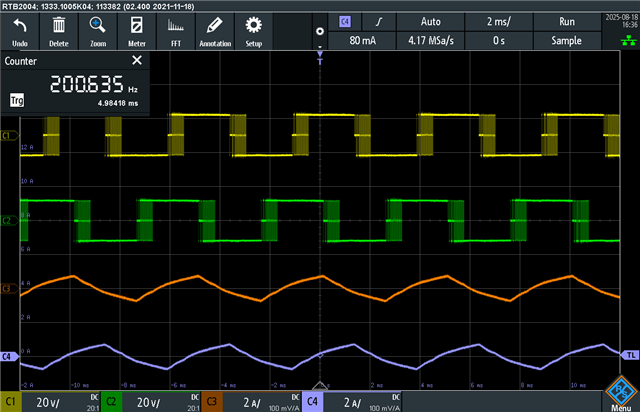This screenshot has width=640, height=412.
Task: Open C4 2 A/ vertical scale settings
Action: coord(362,402)
